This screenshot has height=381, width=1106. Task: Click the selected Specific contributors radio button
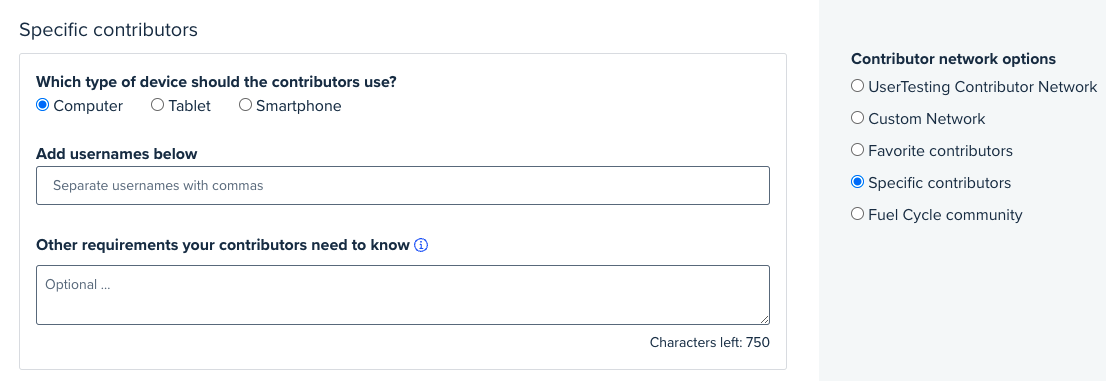857,182
